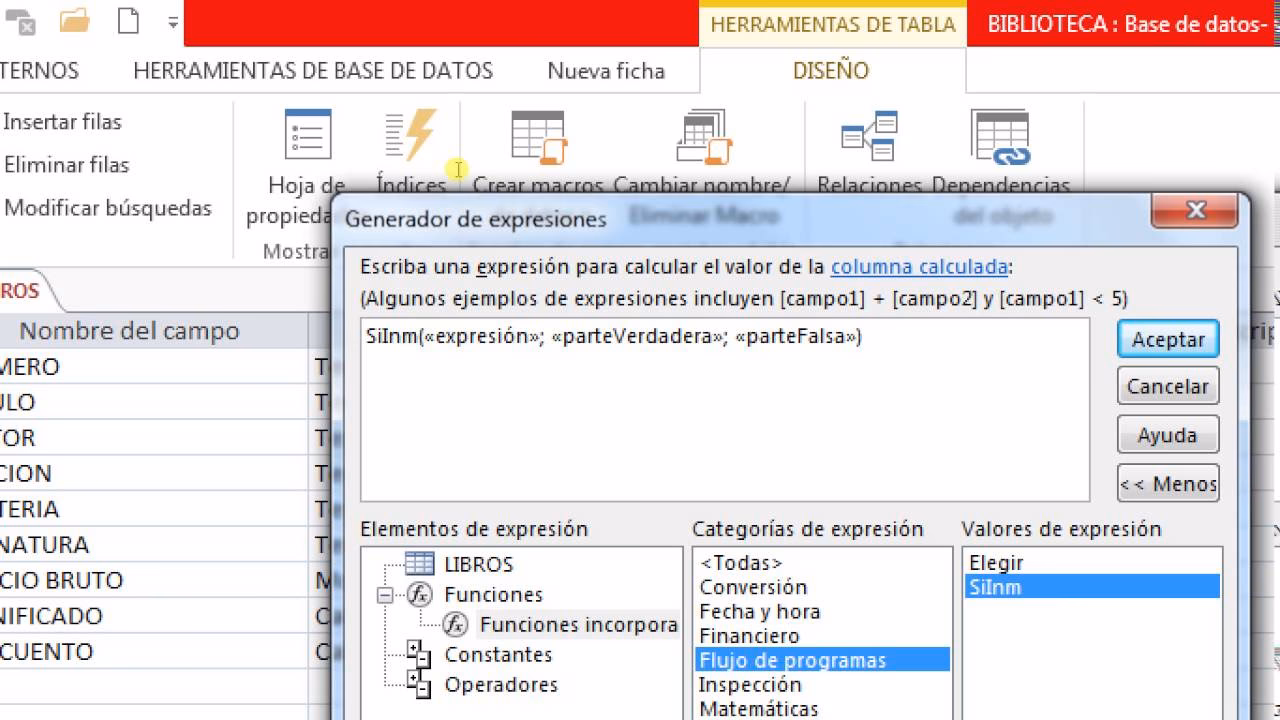Click the Hoja de propiedades icon
The height and width of the screenshot is (720, 1280).
coord(307,137)
